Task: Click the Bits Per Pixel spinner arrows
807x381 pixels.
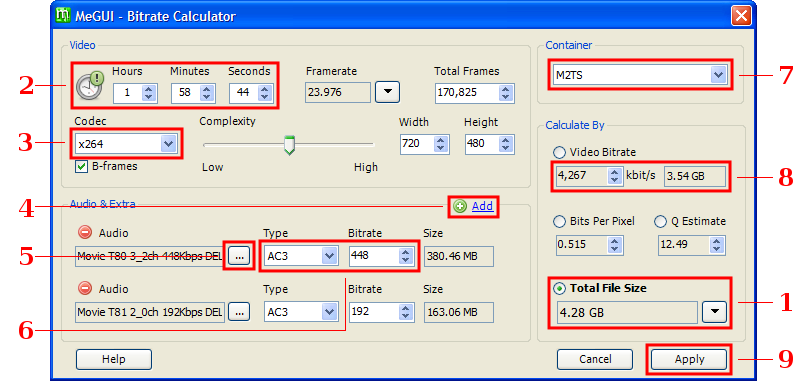Action: point(614,245)
